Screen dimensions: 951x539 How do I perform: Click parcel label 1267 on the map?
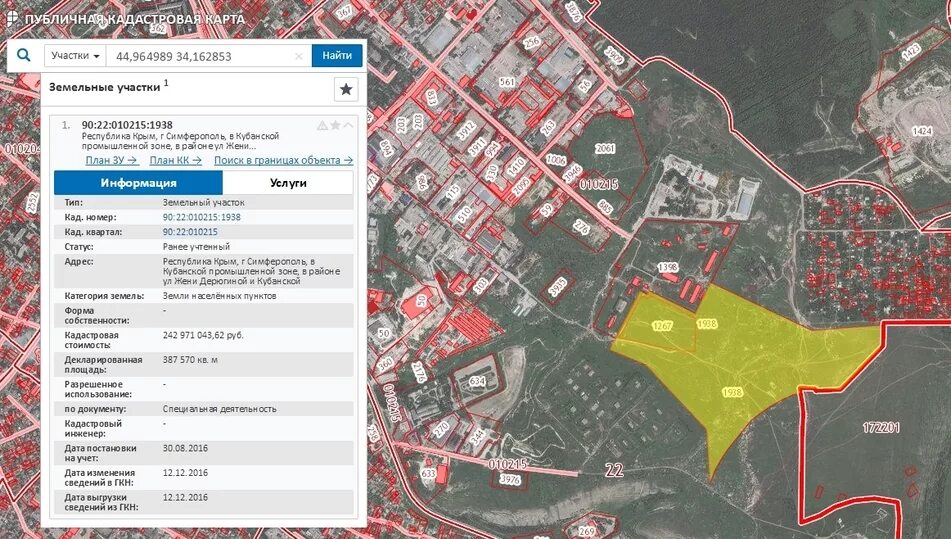(662, 326)
